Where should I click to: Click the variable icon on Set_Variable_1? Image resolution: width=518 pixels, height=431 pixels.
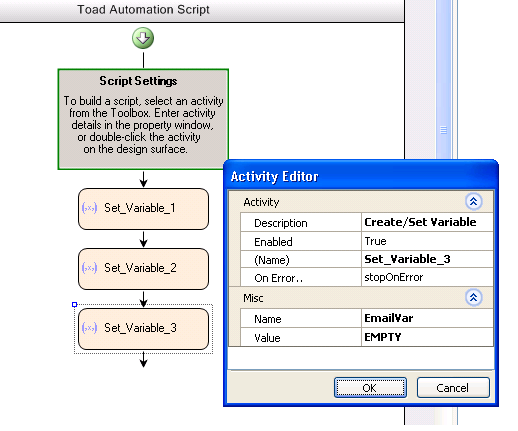(89, 208)
